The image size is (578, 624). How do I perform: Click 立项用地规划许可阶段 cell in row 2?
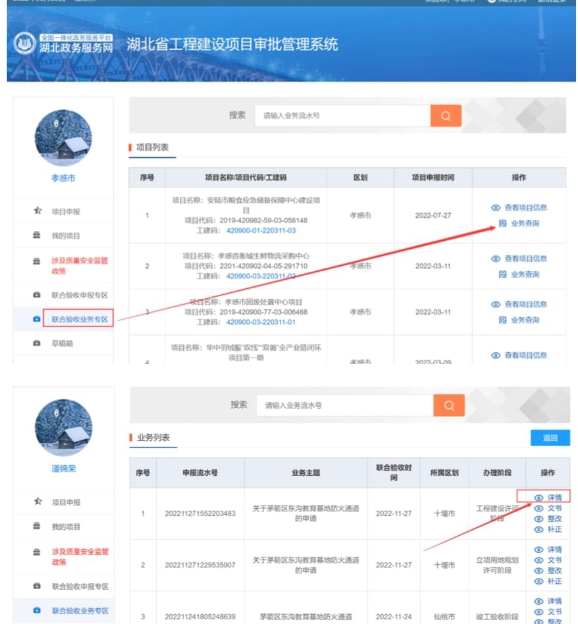tap(497, 565)
